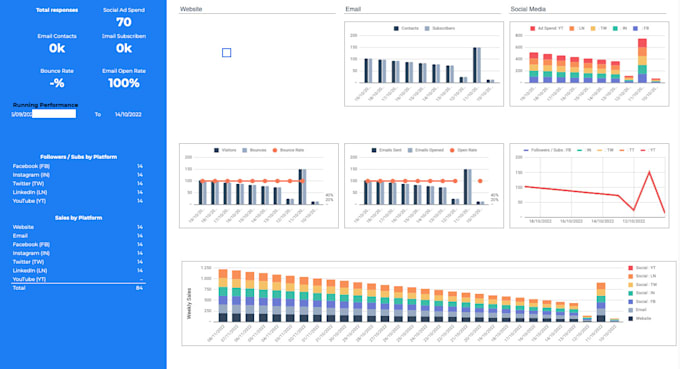Click the start date field under Running Performance

pos(43,114)
